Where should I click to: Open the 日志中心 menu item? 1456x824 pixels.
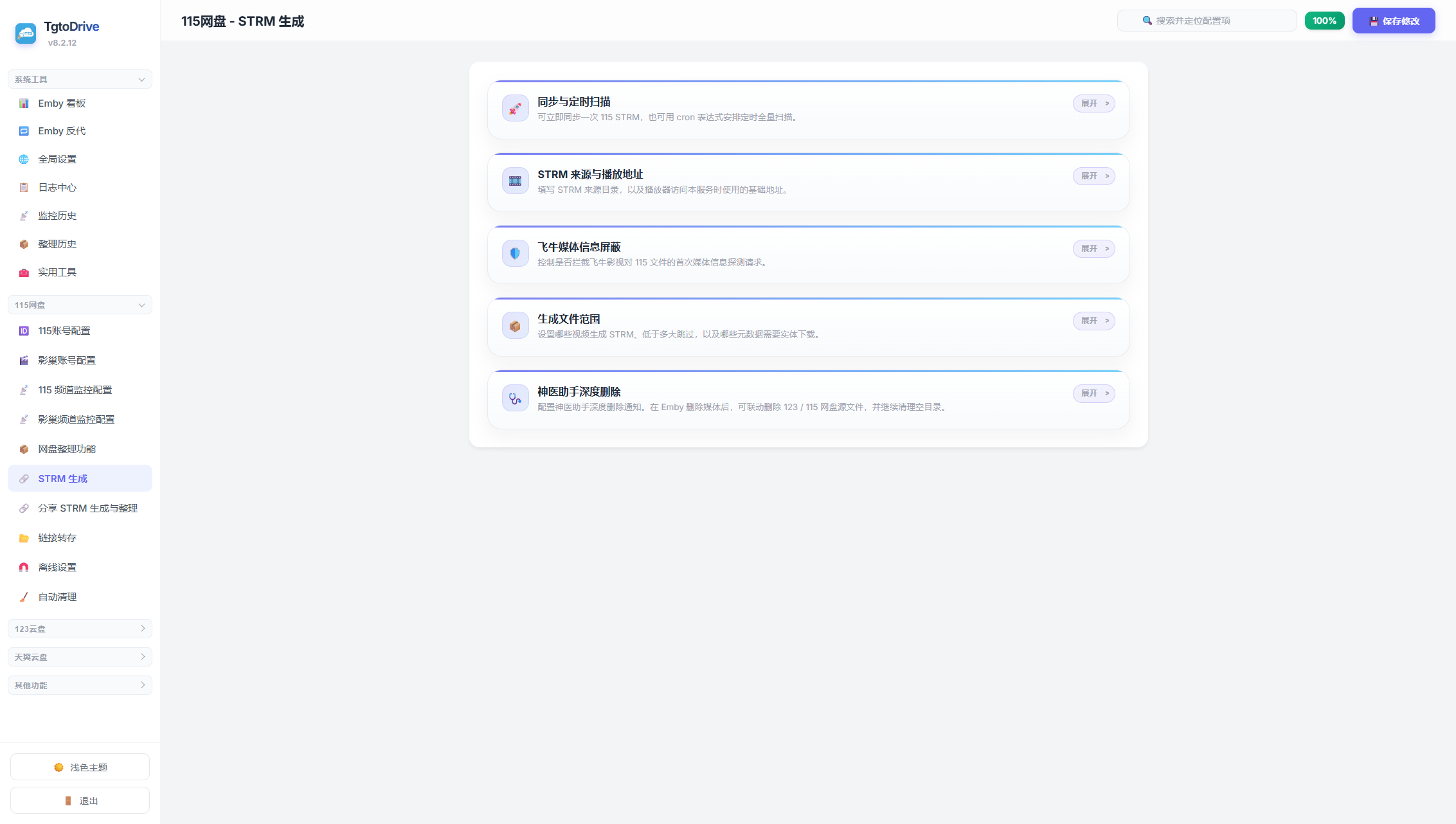80,188
